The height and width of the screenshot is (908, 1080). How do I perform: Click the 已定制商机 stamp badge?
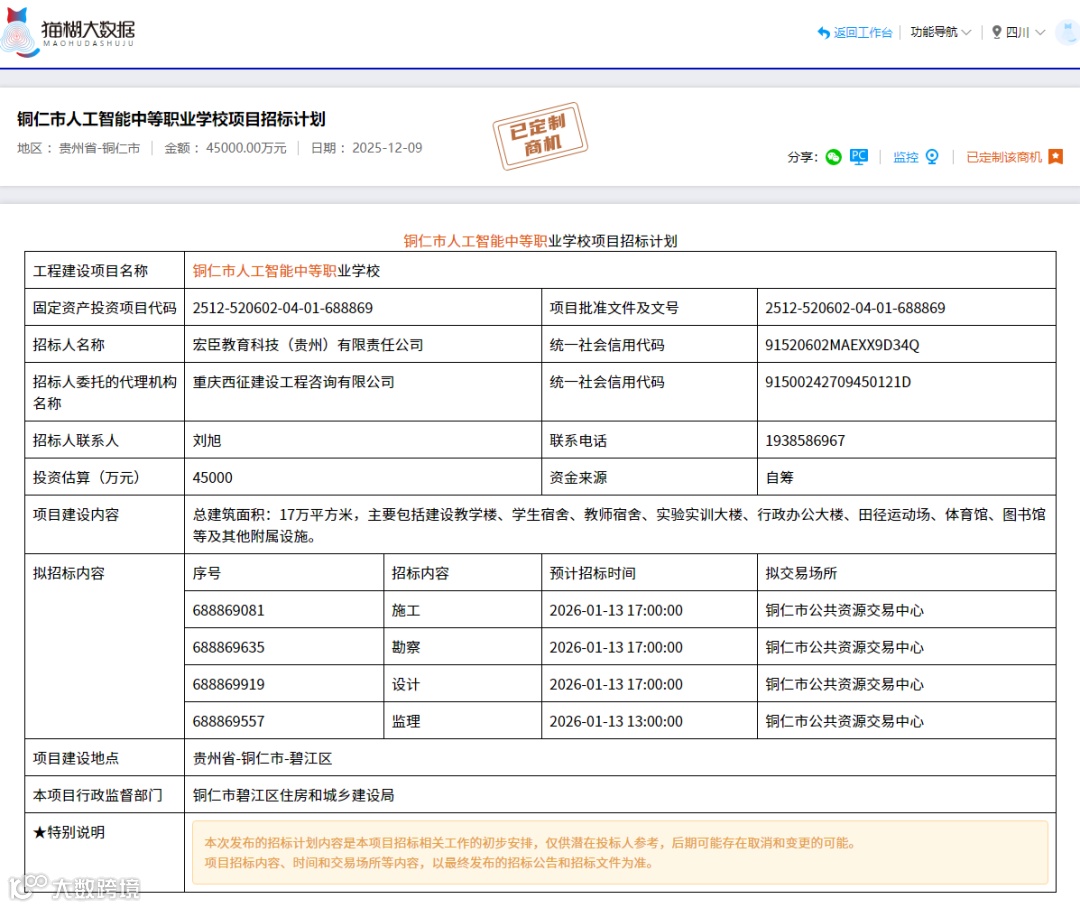540,136
